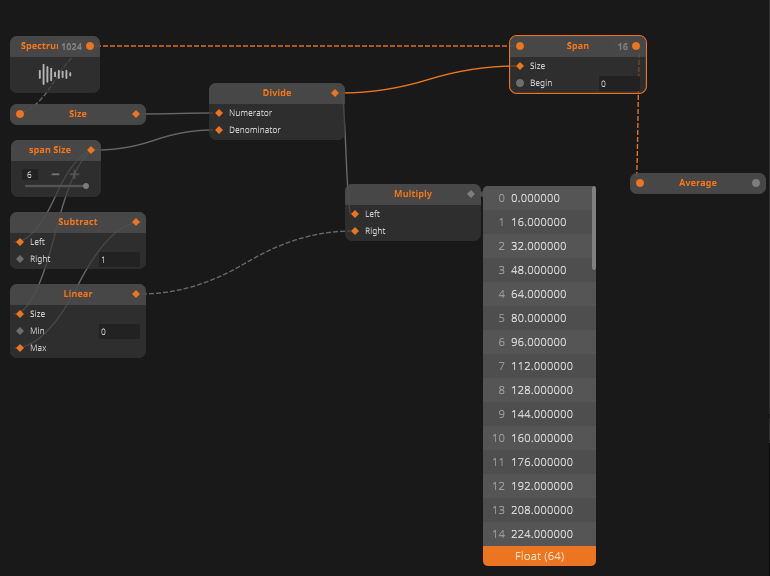Image resolution: width=770 pixels, height=576 pixels.
Task: Click the Spectrum node orange output port
Action: (90, 46)
